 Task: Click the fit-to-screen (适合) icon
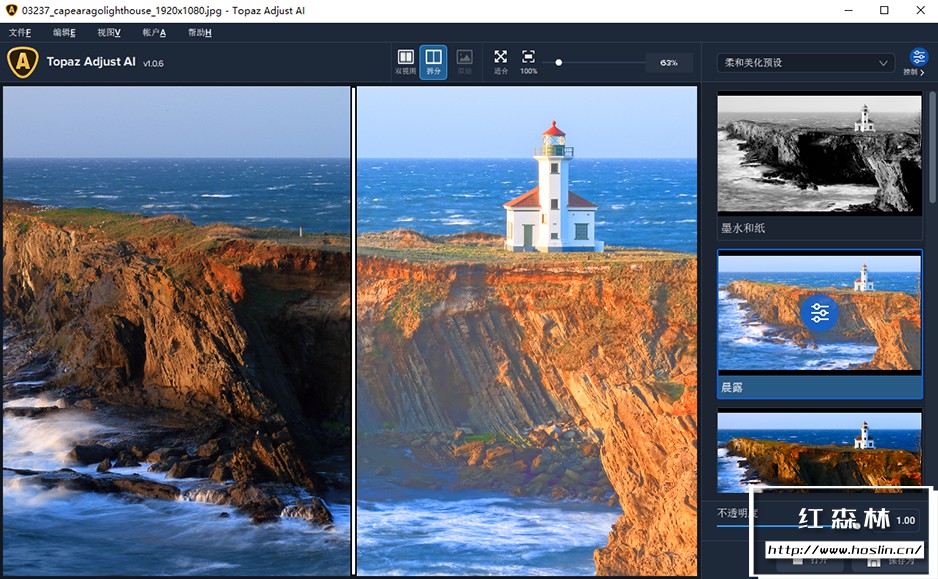pos(500,61)
